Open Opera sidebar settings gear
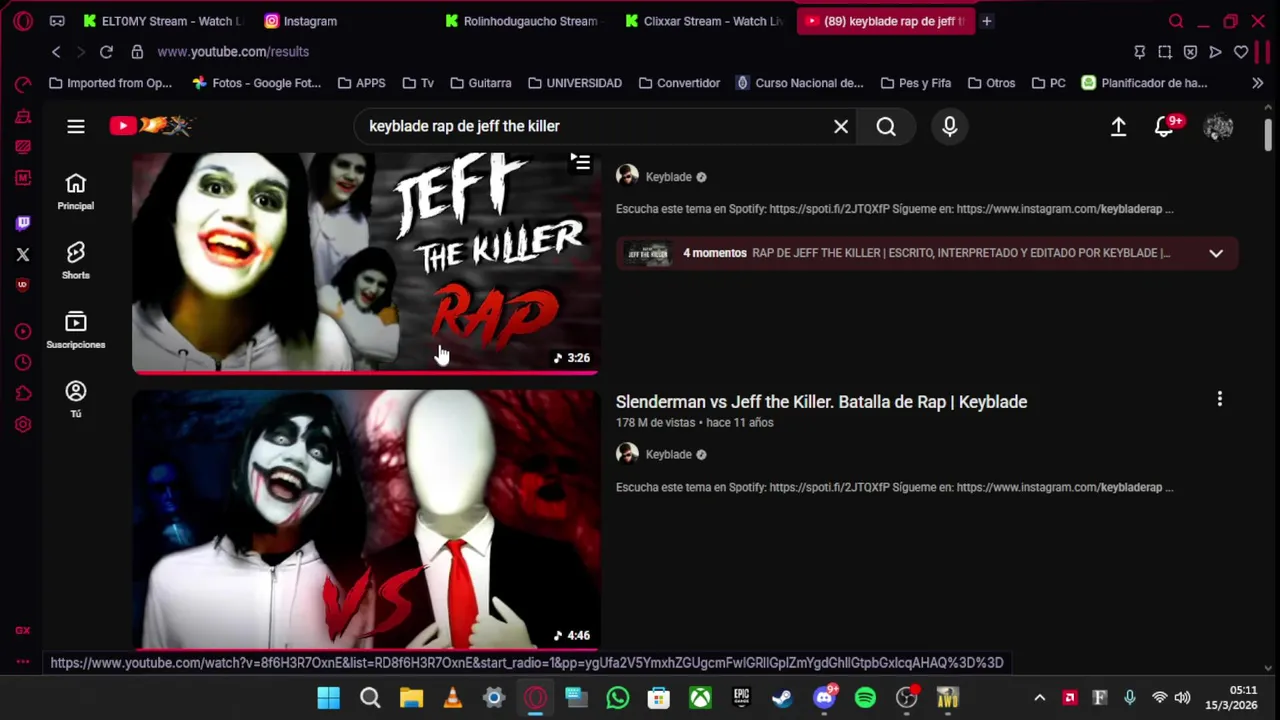Screen dimensions: 1280x720 point(23,424)
